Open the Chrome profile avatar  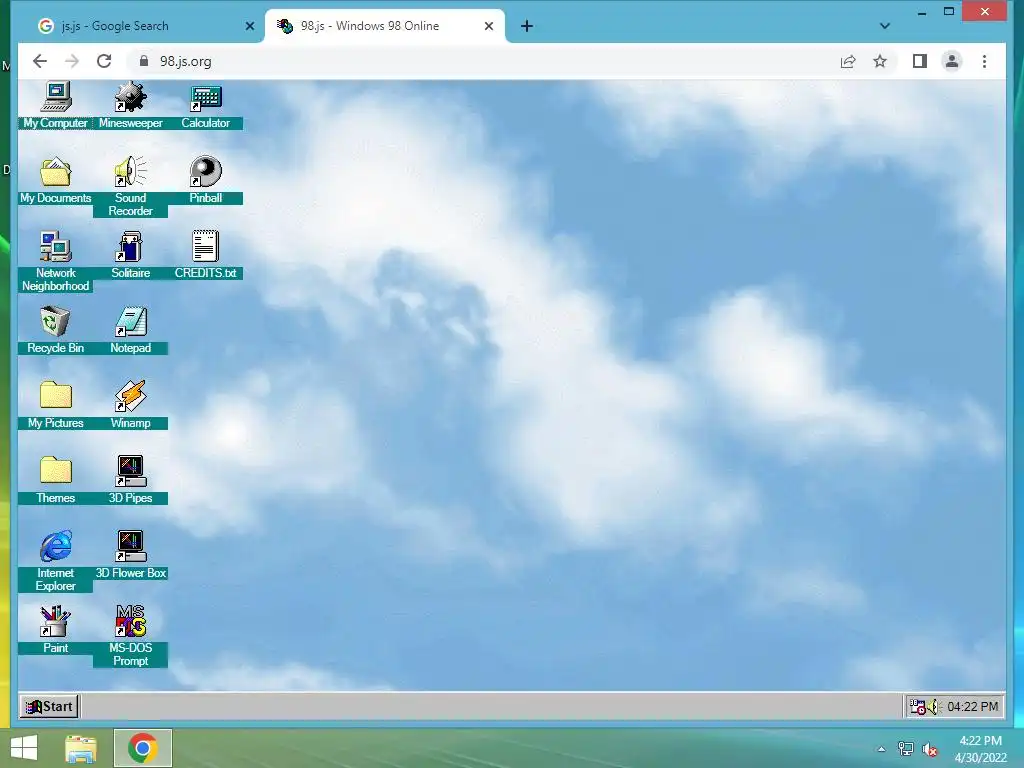point(952,61)
